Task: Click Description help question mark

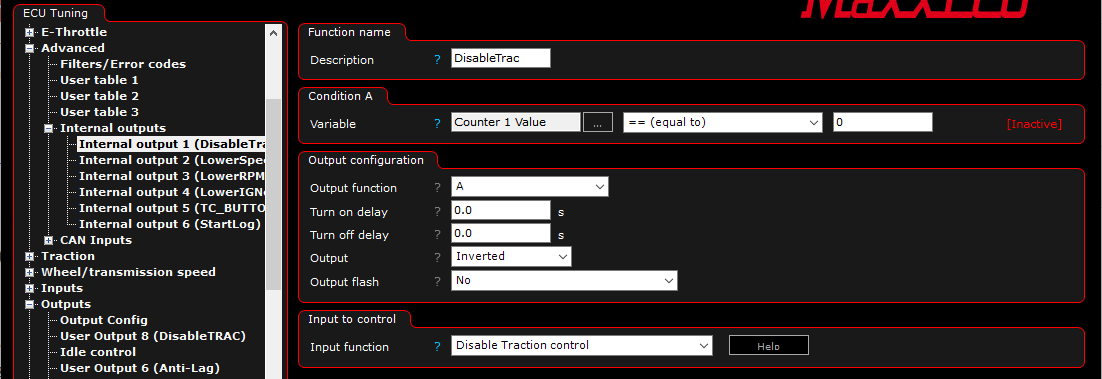Action: pyautogui.click(x=437, y=60)
